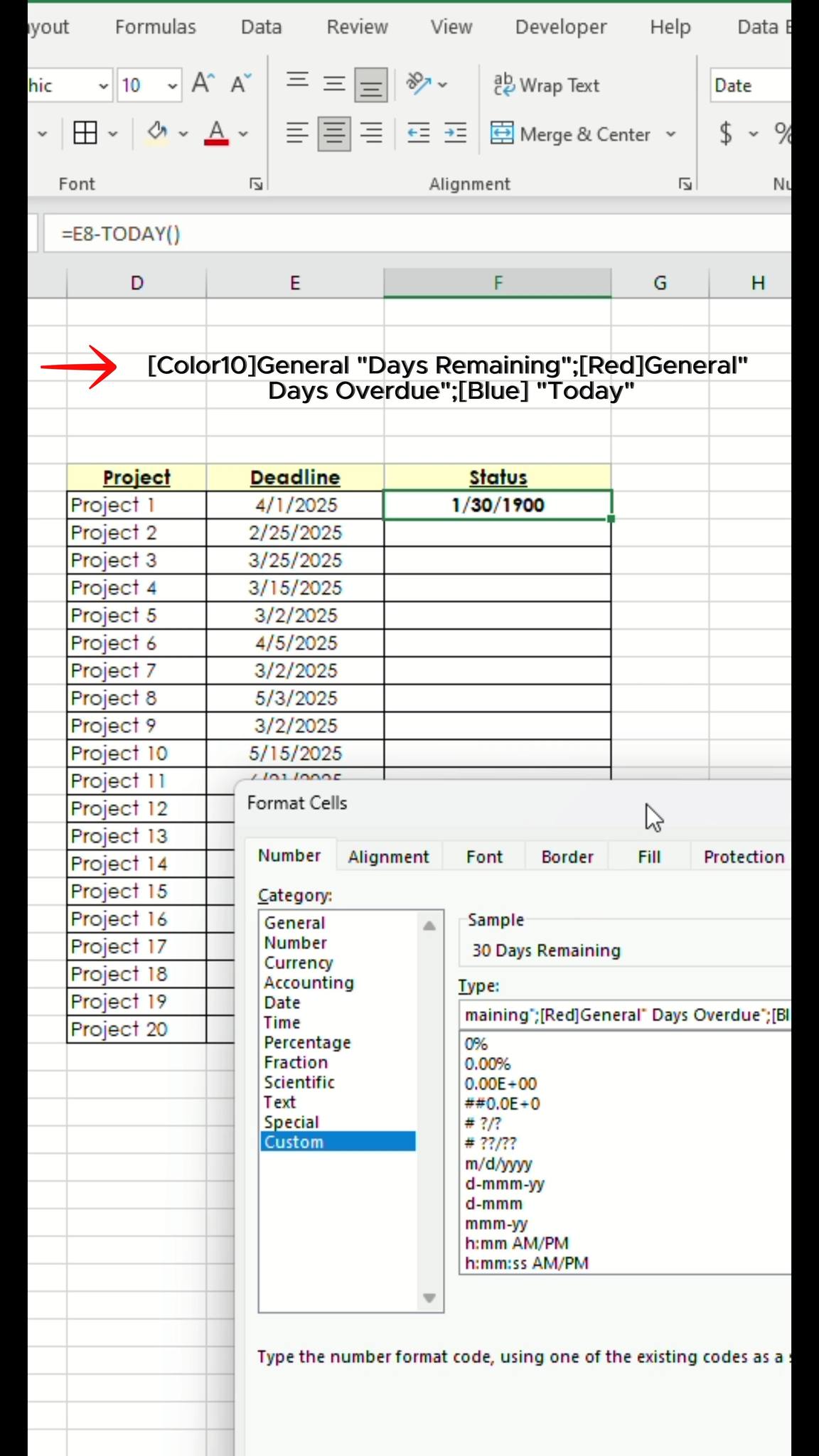Screen dimensions: 819x1456
Task: Click the decrease indent icon
Action: [418, 133]
